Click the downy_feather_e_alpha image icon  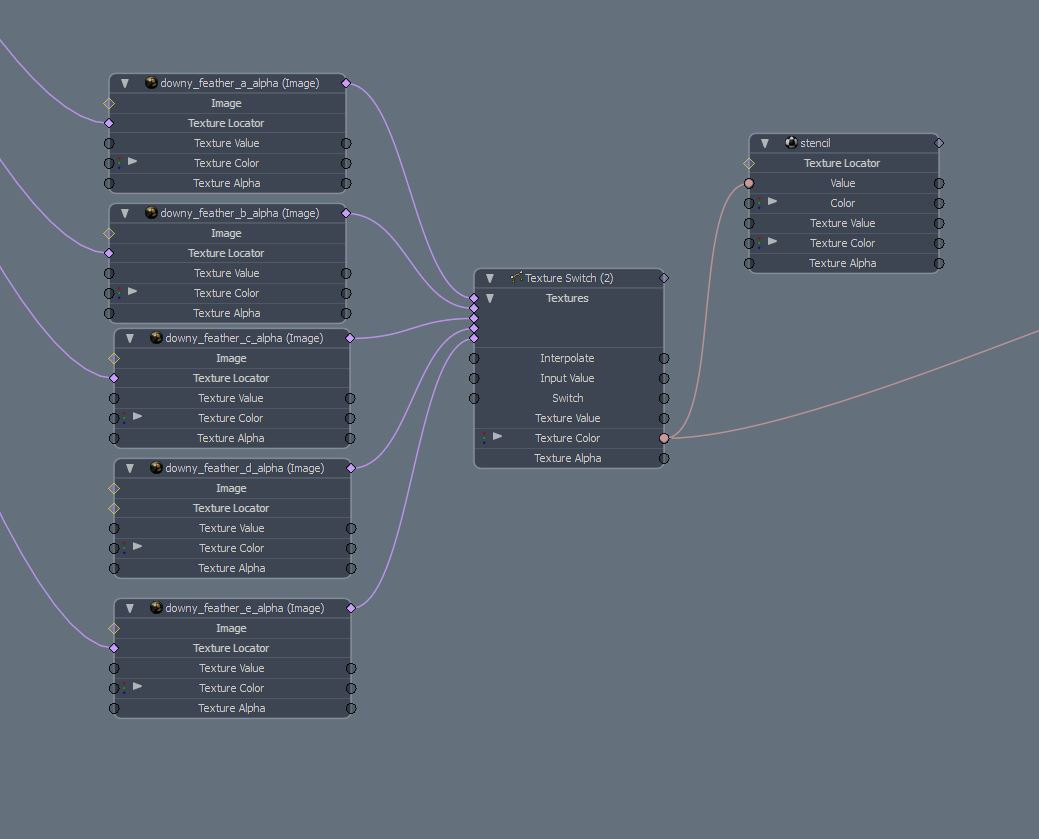(156, 608)
